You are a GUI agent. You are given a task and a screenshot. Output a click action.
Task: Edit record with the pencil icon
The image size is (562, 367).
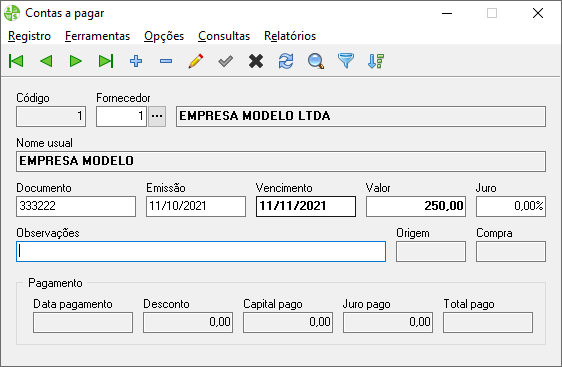coord(196,61)
